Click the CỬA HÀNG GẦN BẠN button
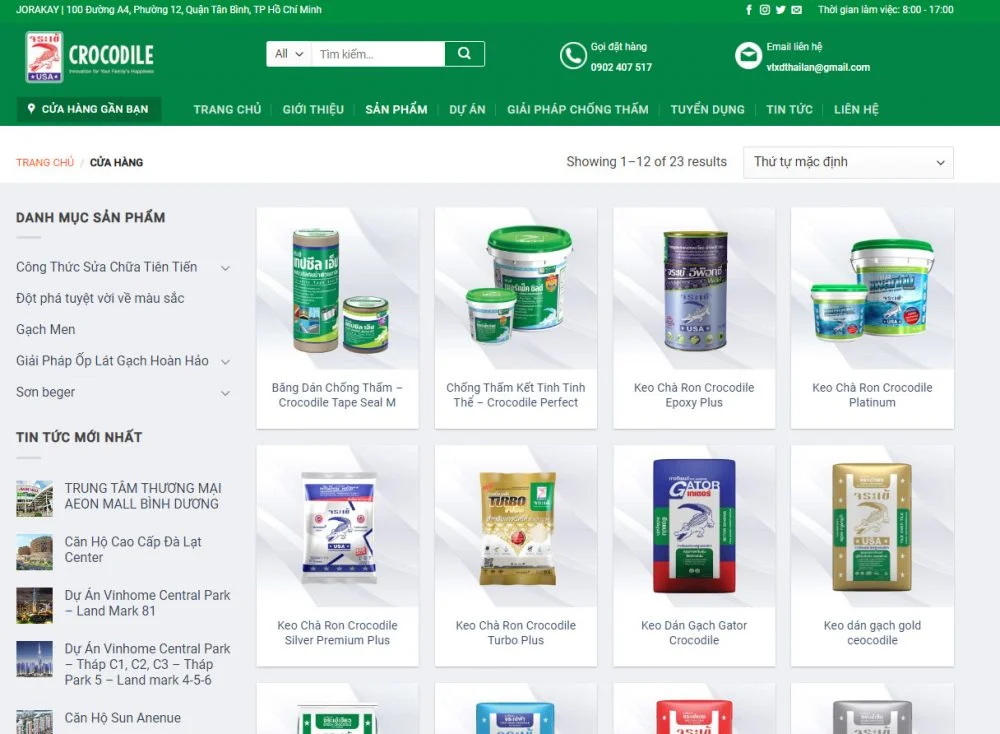Viewport: 1000px width, 734px height. (89, 109)
